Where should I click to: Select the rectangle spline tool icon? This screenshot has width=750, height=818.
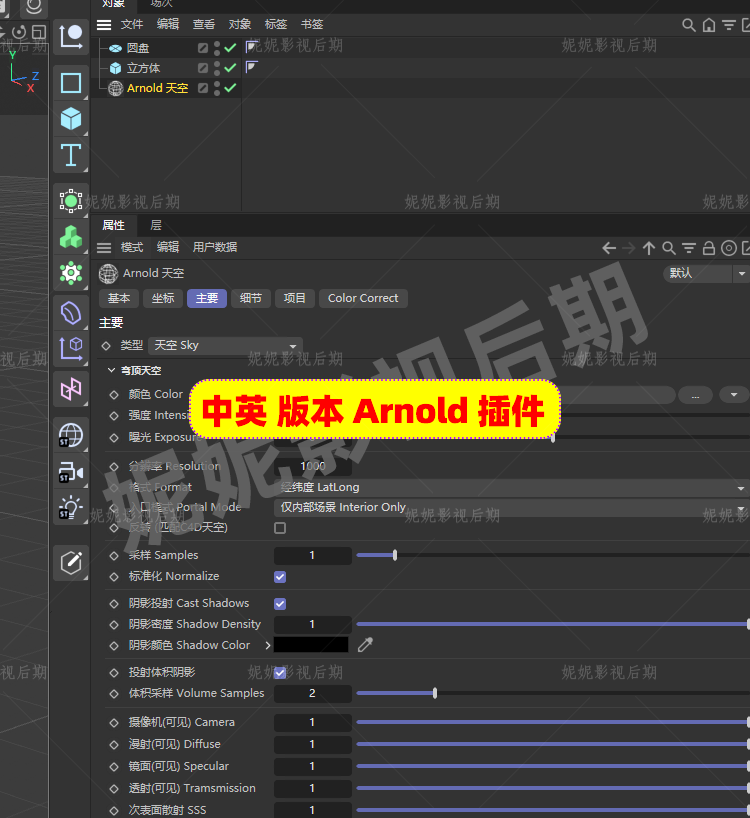coord(71,82)
